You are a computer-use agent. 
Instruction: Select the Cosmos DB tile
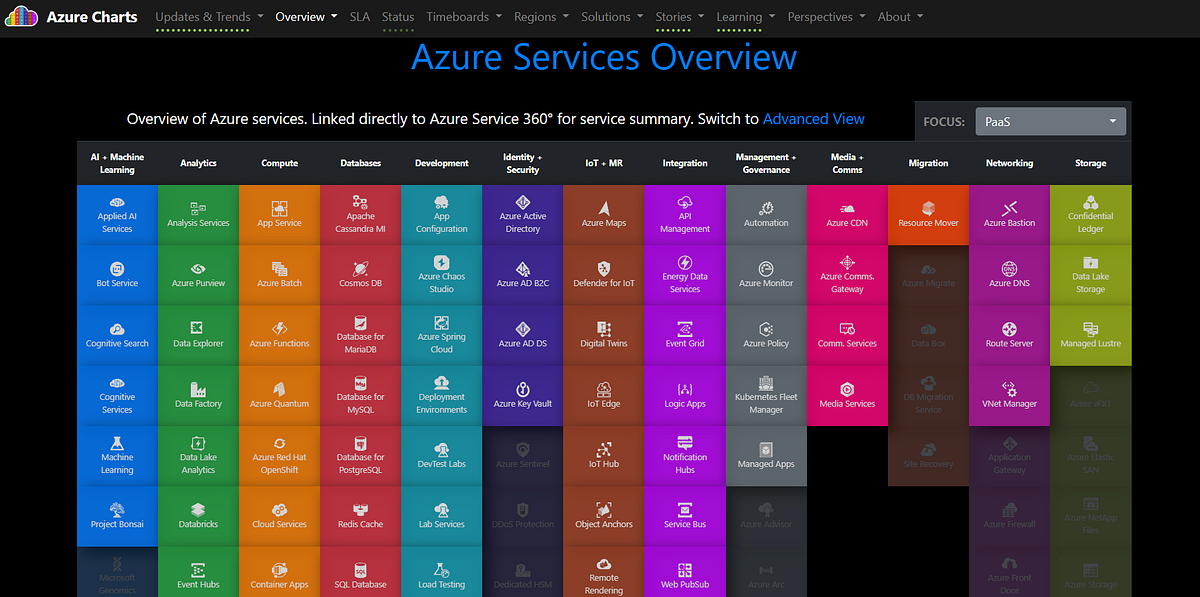(x=360, y=275)
